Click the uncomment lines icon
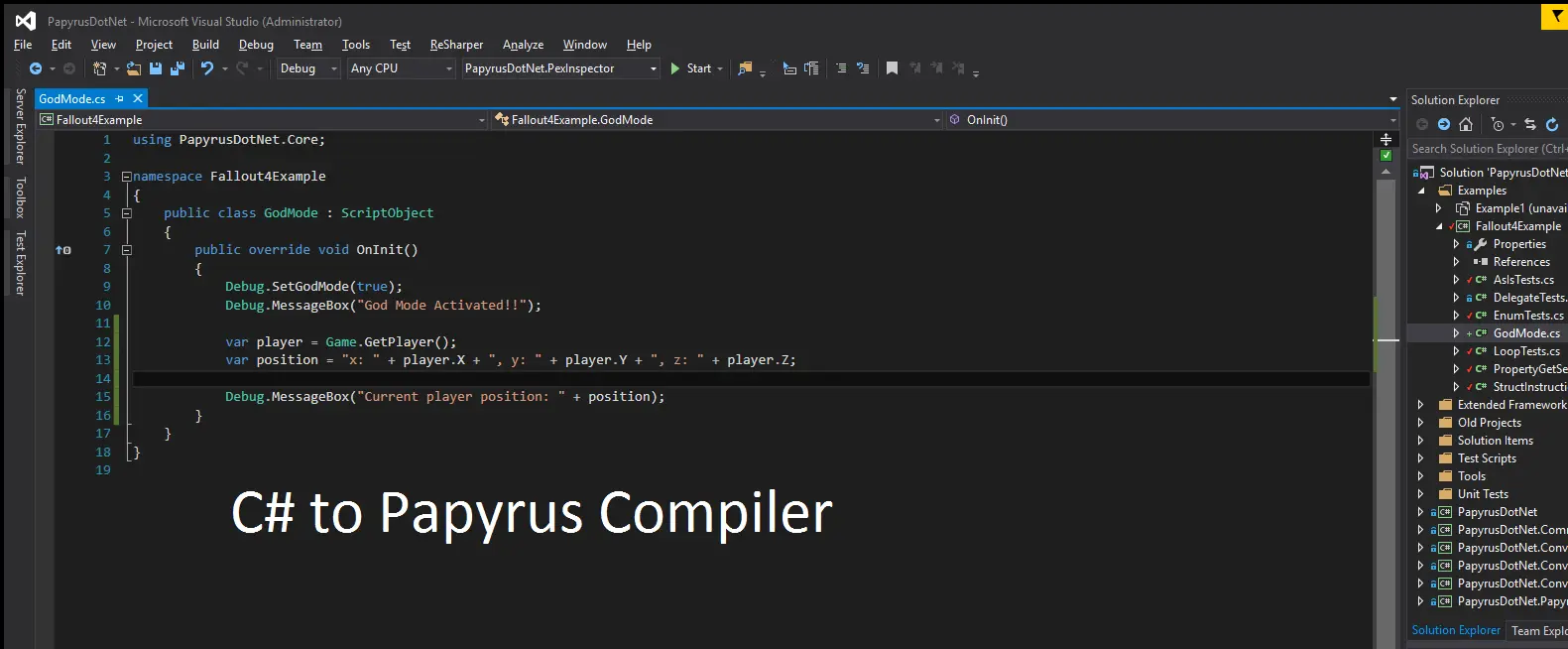Screen dimensions: 1568x649 [863, 68]
